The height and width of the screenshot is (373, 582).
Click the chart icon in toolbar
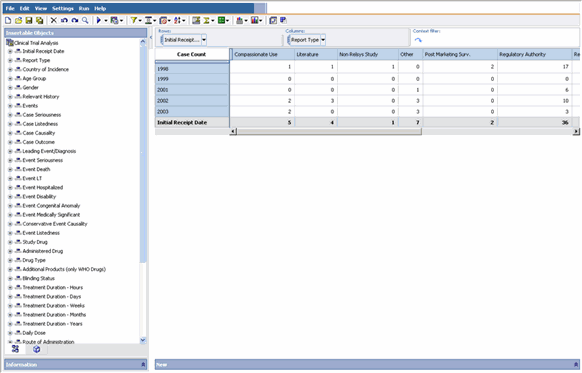click(239, 20)
